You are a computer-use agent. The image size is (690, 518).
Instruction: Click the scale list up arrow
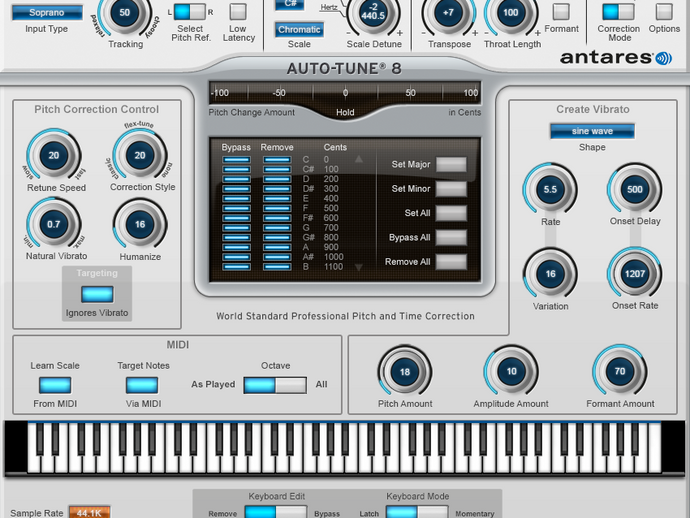[x=359, y=159]
